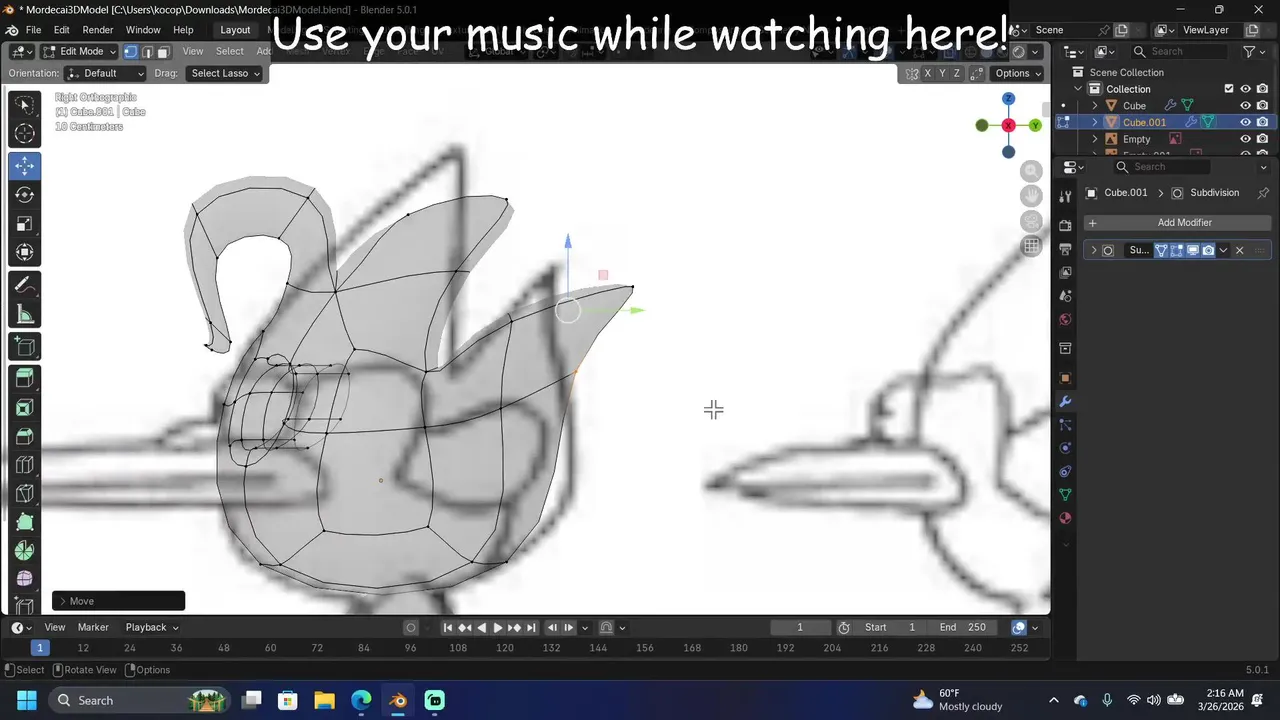This screenshot has width=1280, height=720.
Task: Choose the Inset Faces tool
Action: 25,407
